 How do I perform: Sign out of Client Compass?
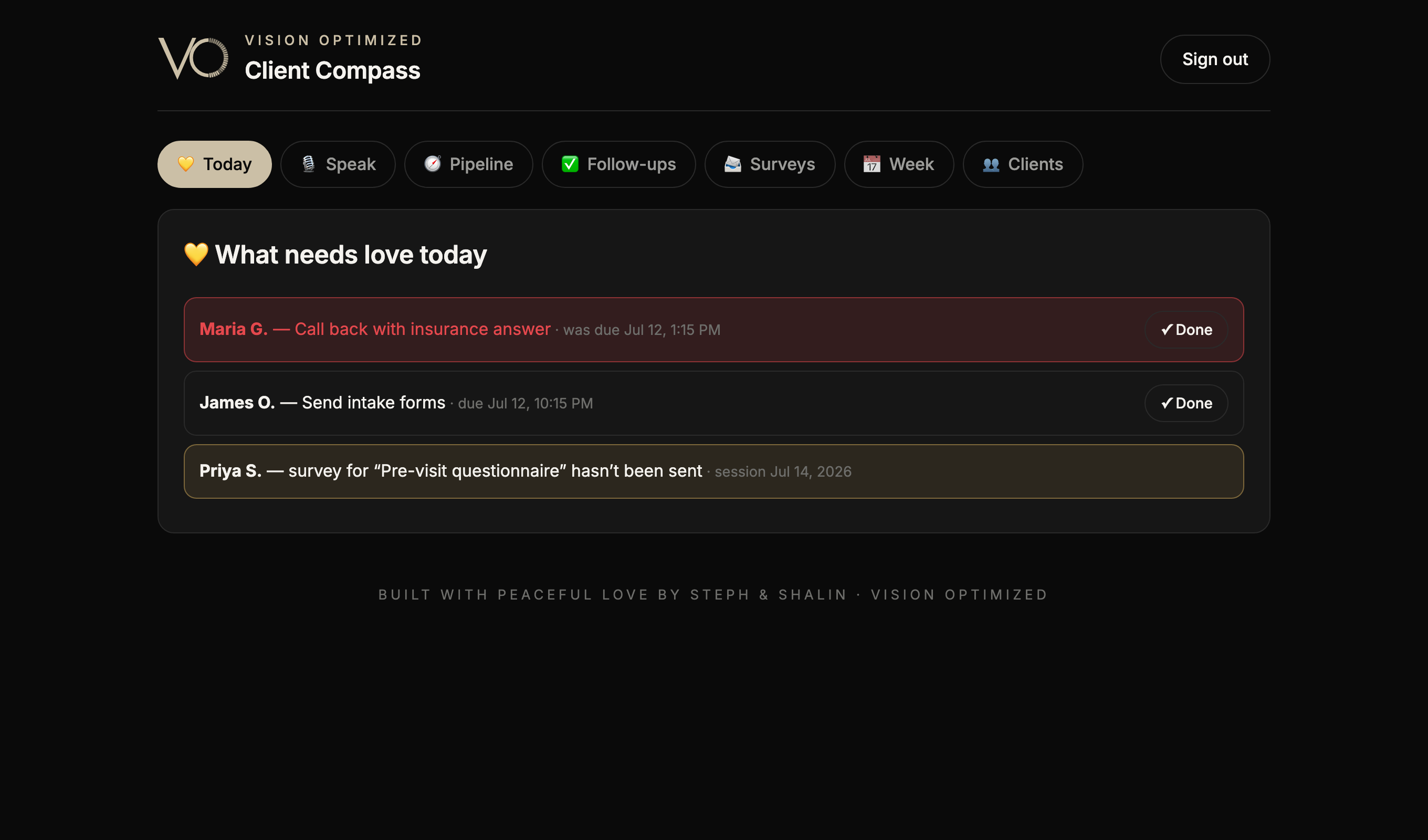1215,59
